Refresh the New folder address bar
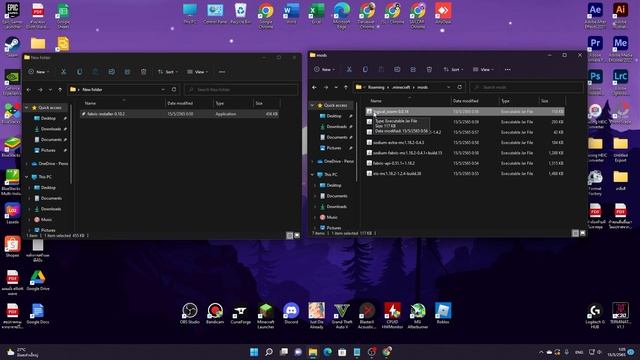Screen dimensions: 640x360 (x=174, y=89)
